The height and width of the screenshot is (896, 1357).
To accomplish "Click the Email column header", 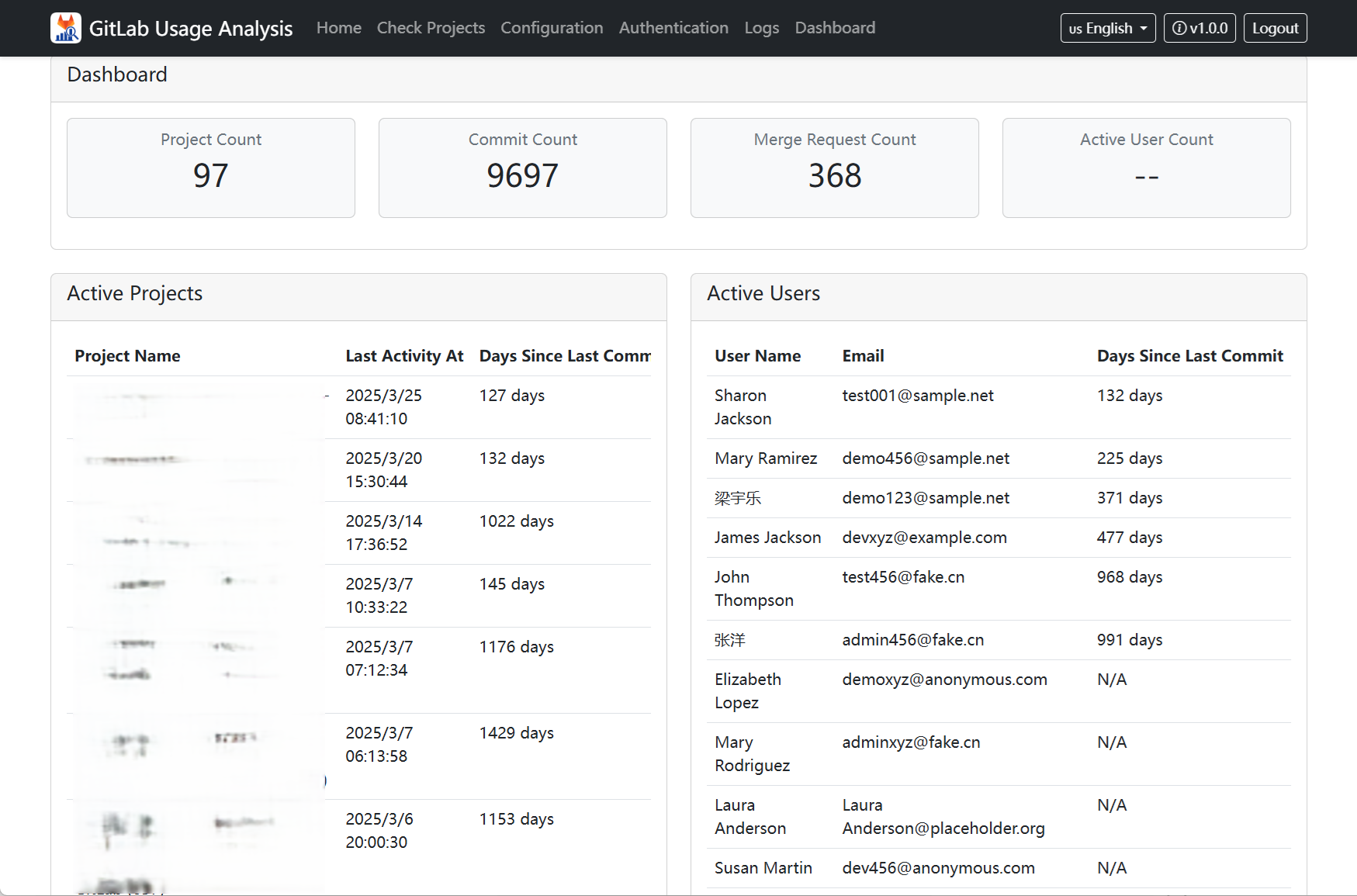I will (863, 356).
